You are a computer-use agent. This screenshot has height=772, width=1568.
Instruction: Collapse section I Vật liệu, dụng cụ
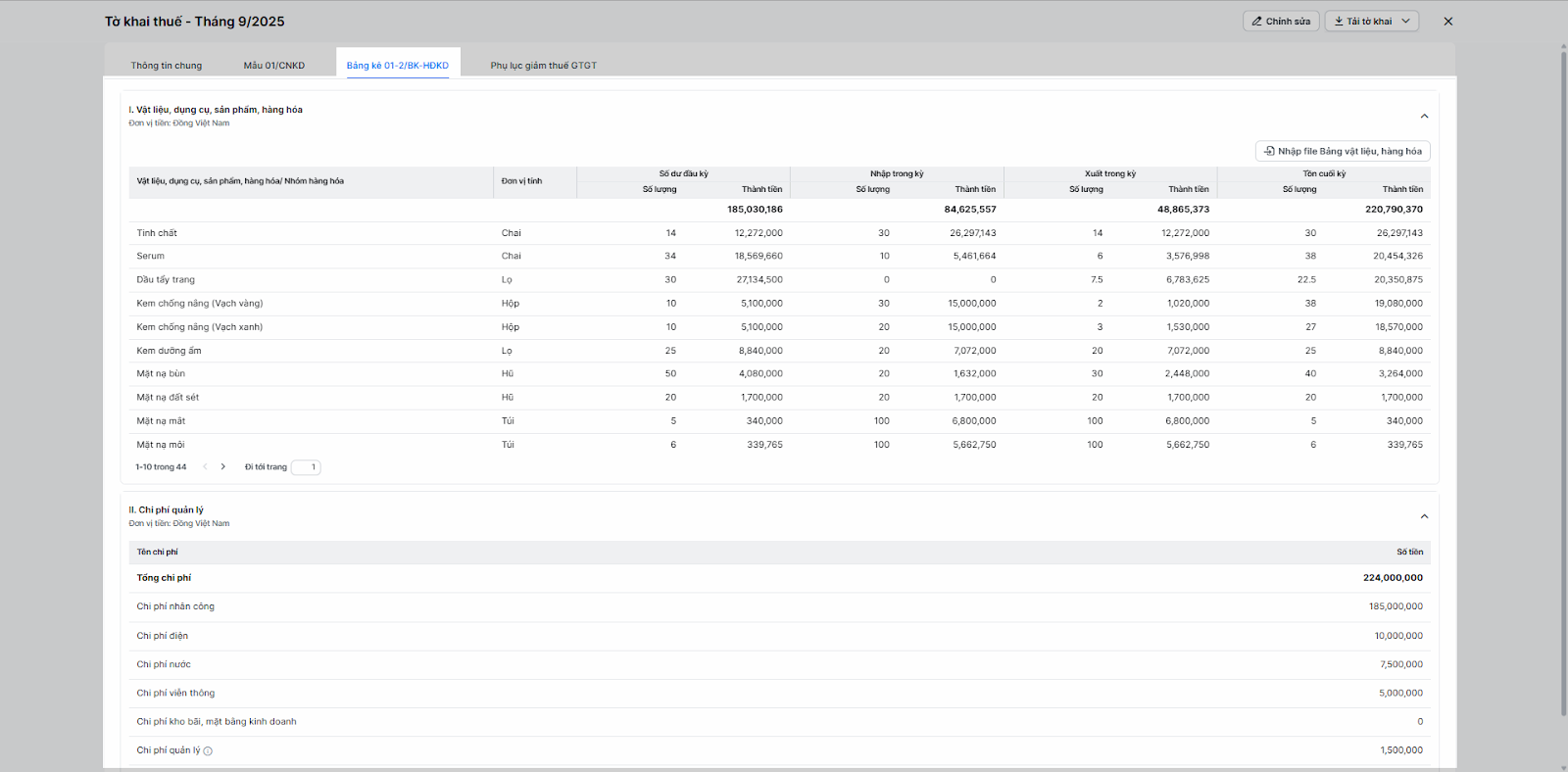pos(1424,117)
